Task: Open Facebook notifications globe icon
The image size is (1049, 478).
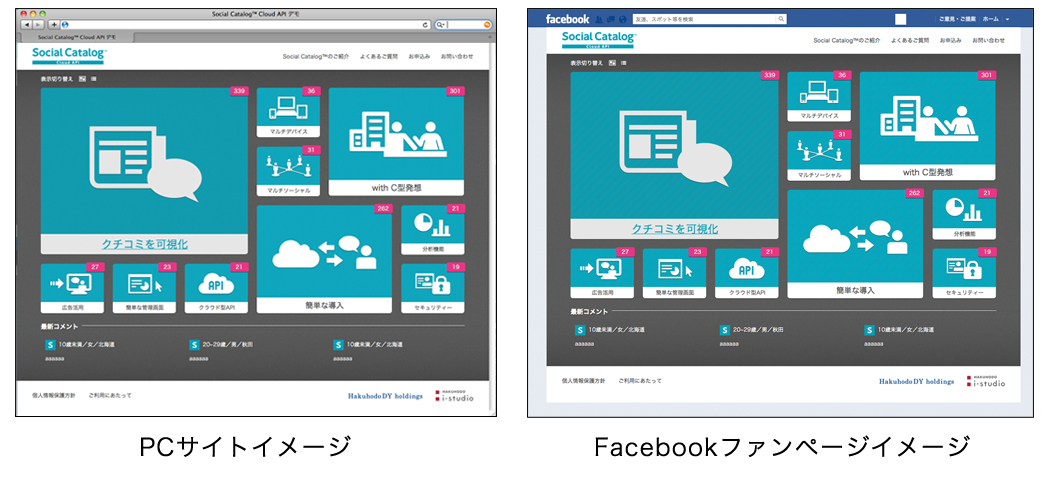Action: click(x=622, y=19)
